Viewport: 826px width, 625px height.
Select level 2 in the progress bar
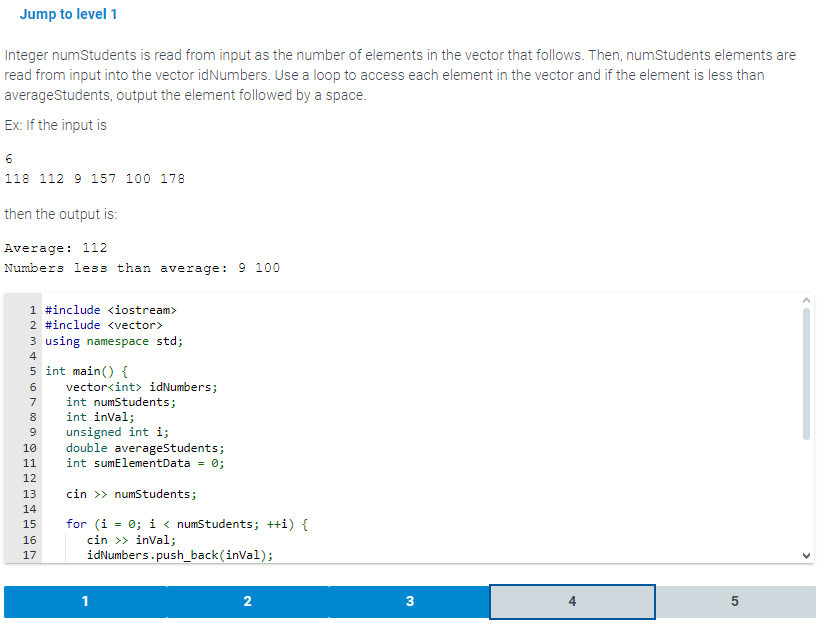tap(247, 601)
